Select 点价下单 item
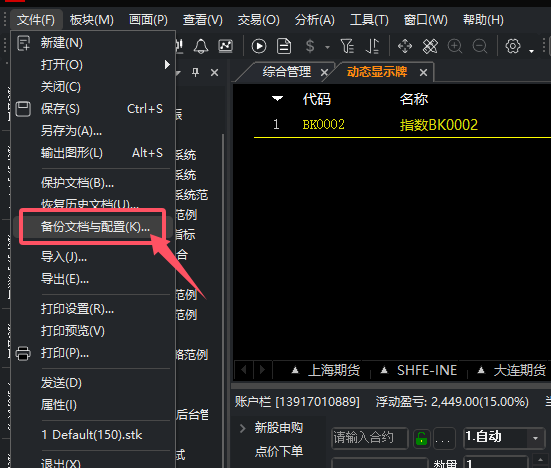This screenshot has width=551, height=468. tap(279, 451)
